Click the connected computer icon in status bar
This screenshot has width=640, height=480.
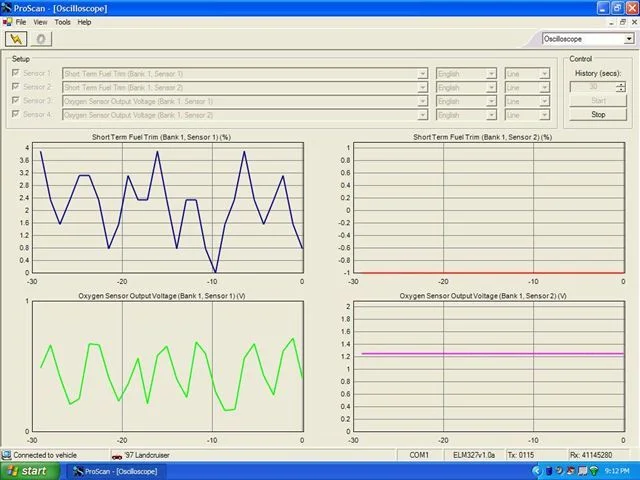pos(7,455)
